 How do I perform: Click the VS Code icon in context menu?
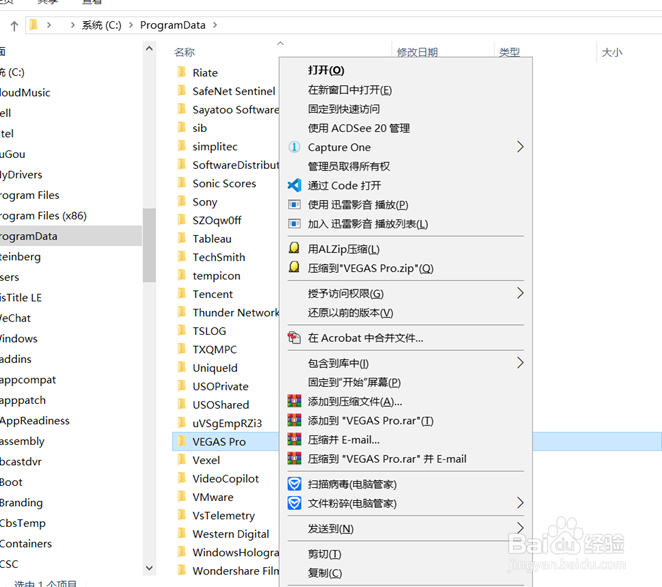pos(294,185)
